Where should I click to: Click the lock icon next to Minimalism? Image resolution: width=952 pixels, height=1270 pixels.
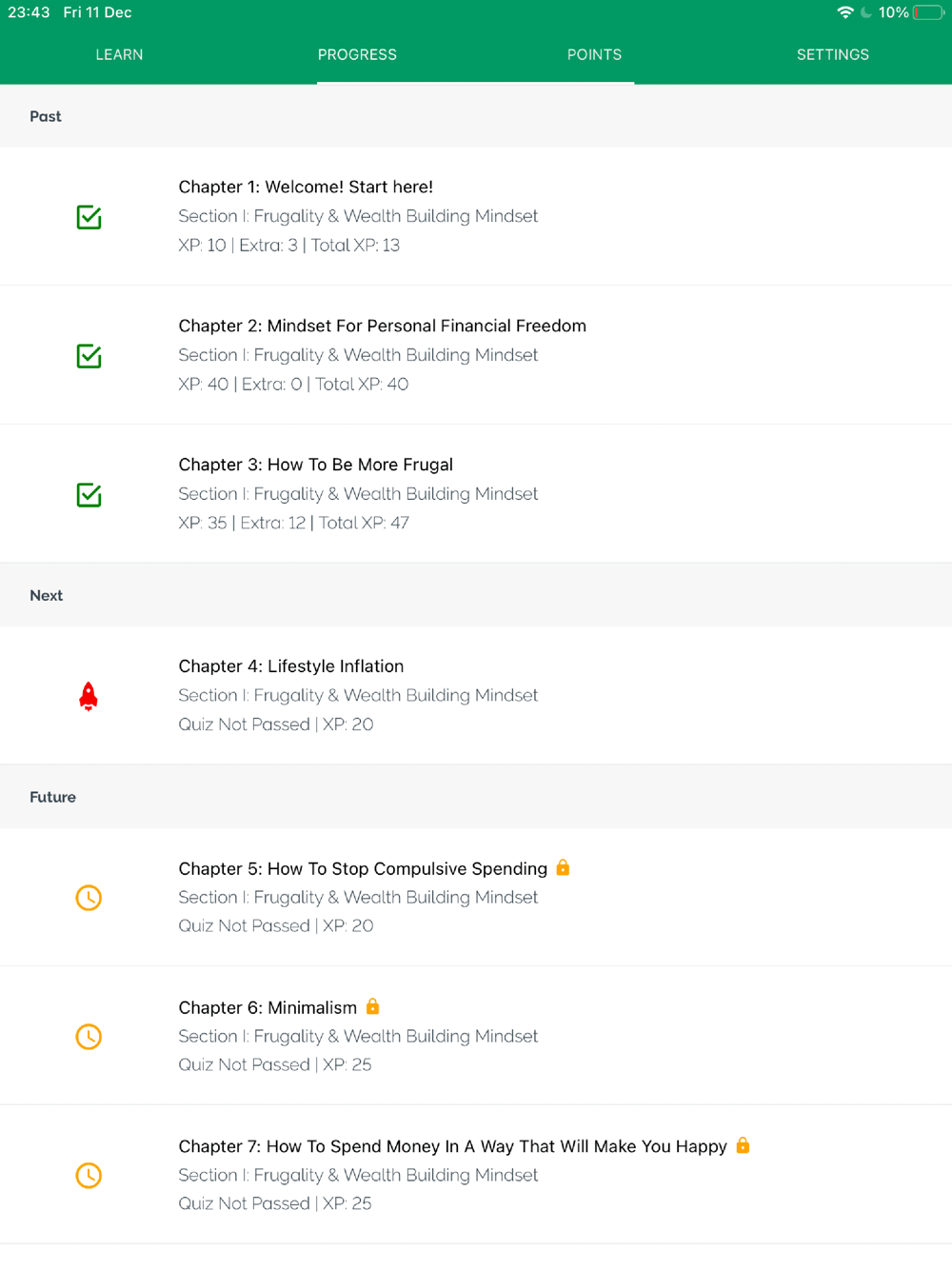(x=373, y=1006)
